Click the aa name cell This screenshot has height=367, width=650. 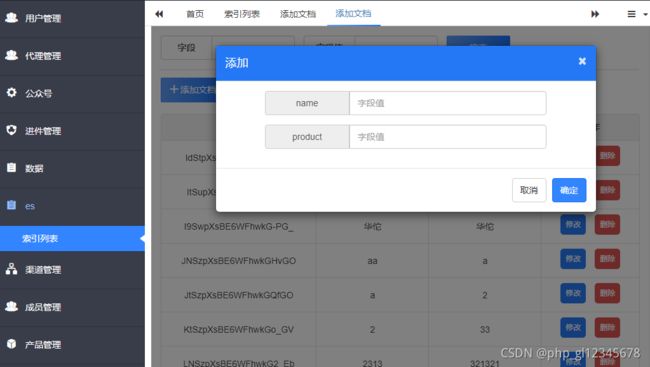[372, 261]
